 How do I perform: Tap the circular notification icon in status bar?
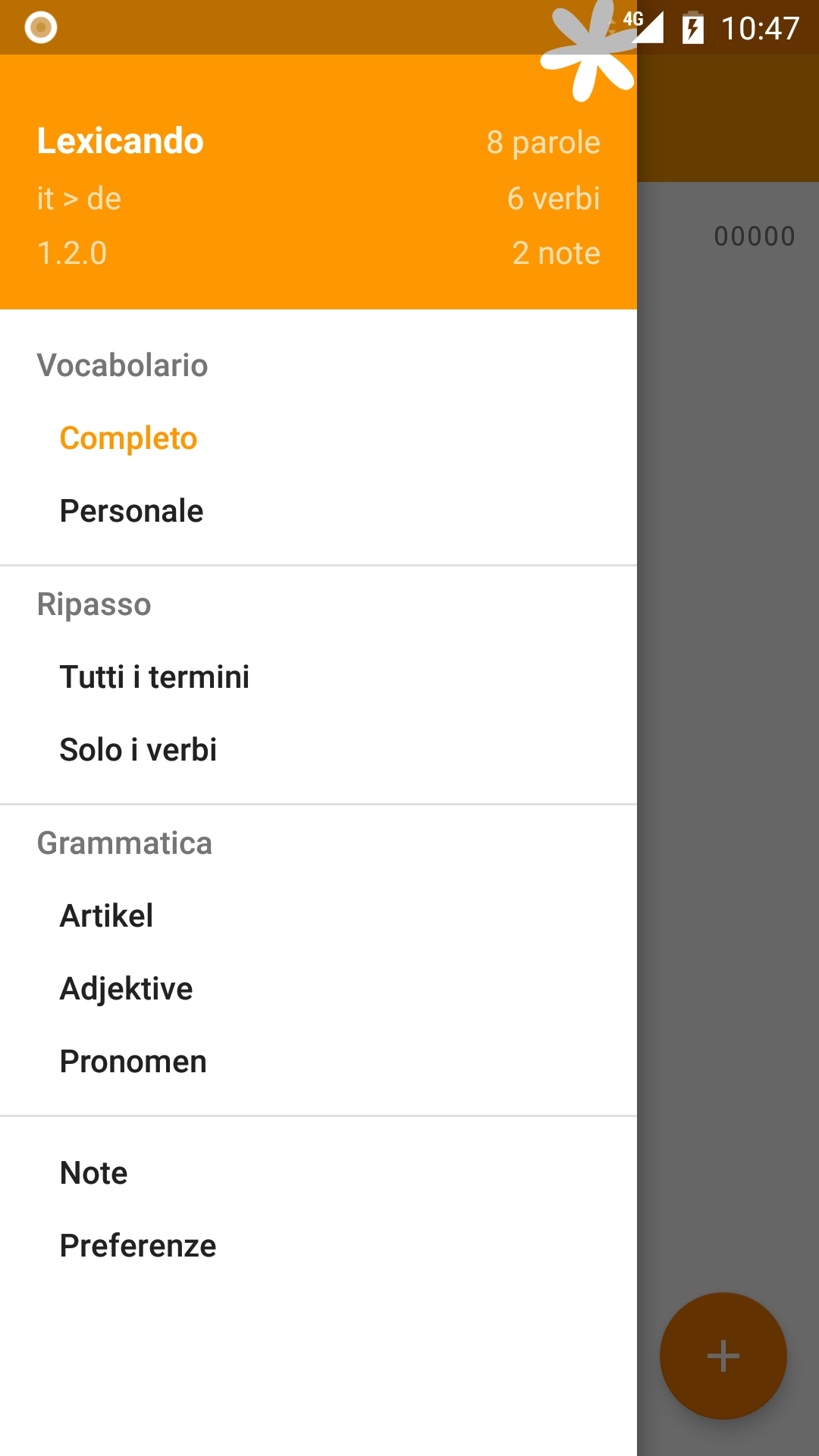pyautogui.click(x=41, y=28)
